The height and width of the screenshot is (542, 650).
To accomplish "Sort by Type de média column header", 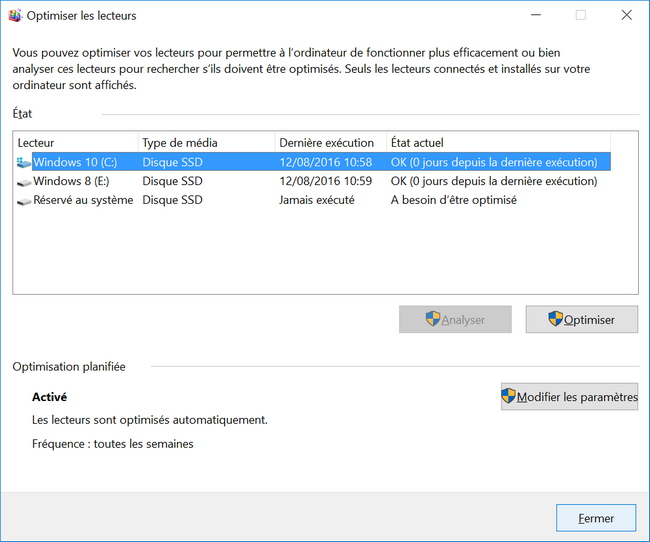I will (x=205, y=143).
